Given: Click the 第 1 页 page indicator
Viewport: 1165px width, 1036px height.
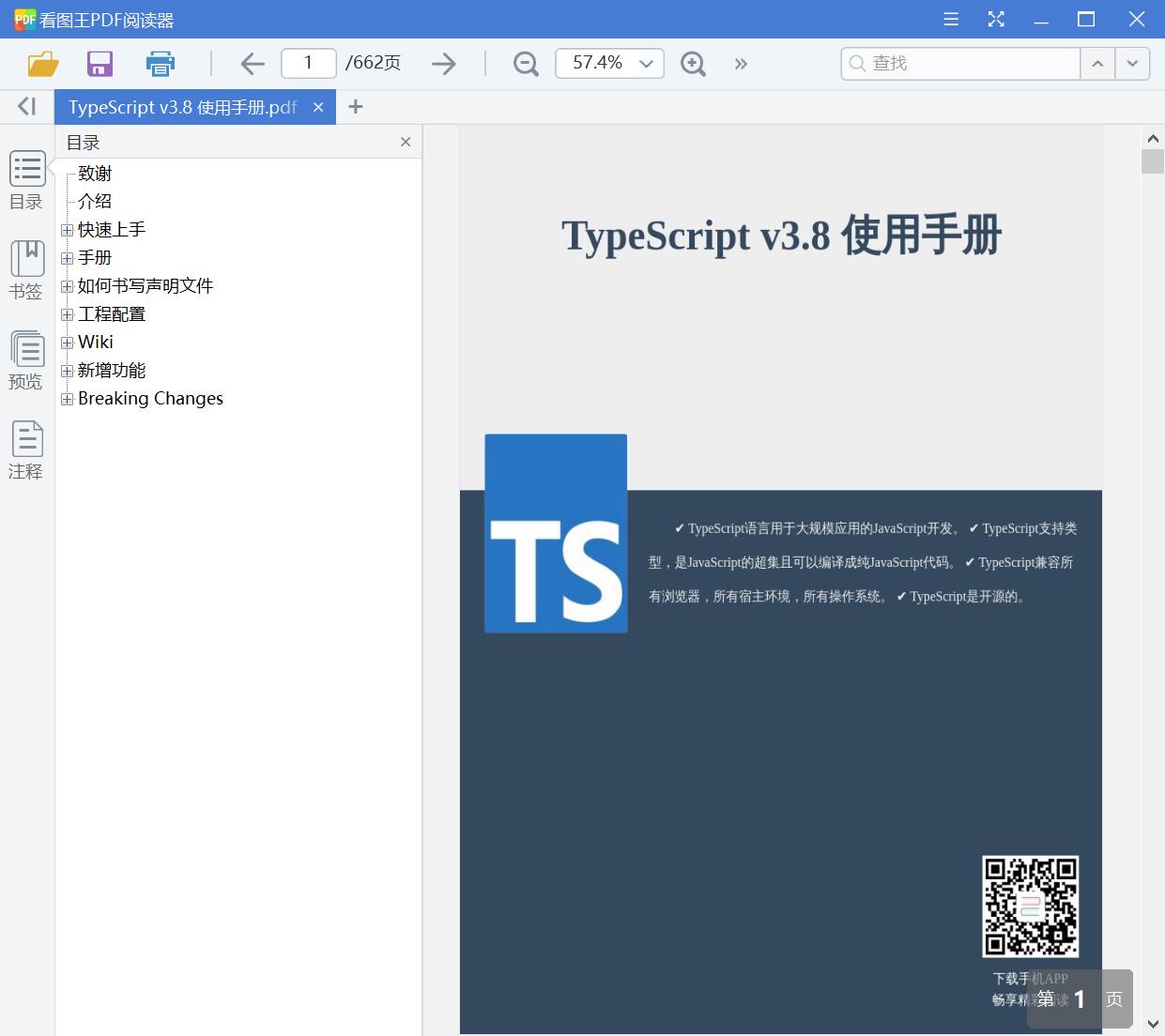Looking at the screenshot, I should (1080, 999).
